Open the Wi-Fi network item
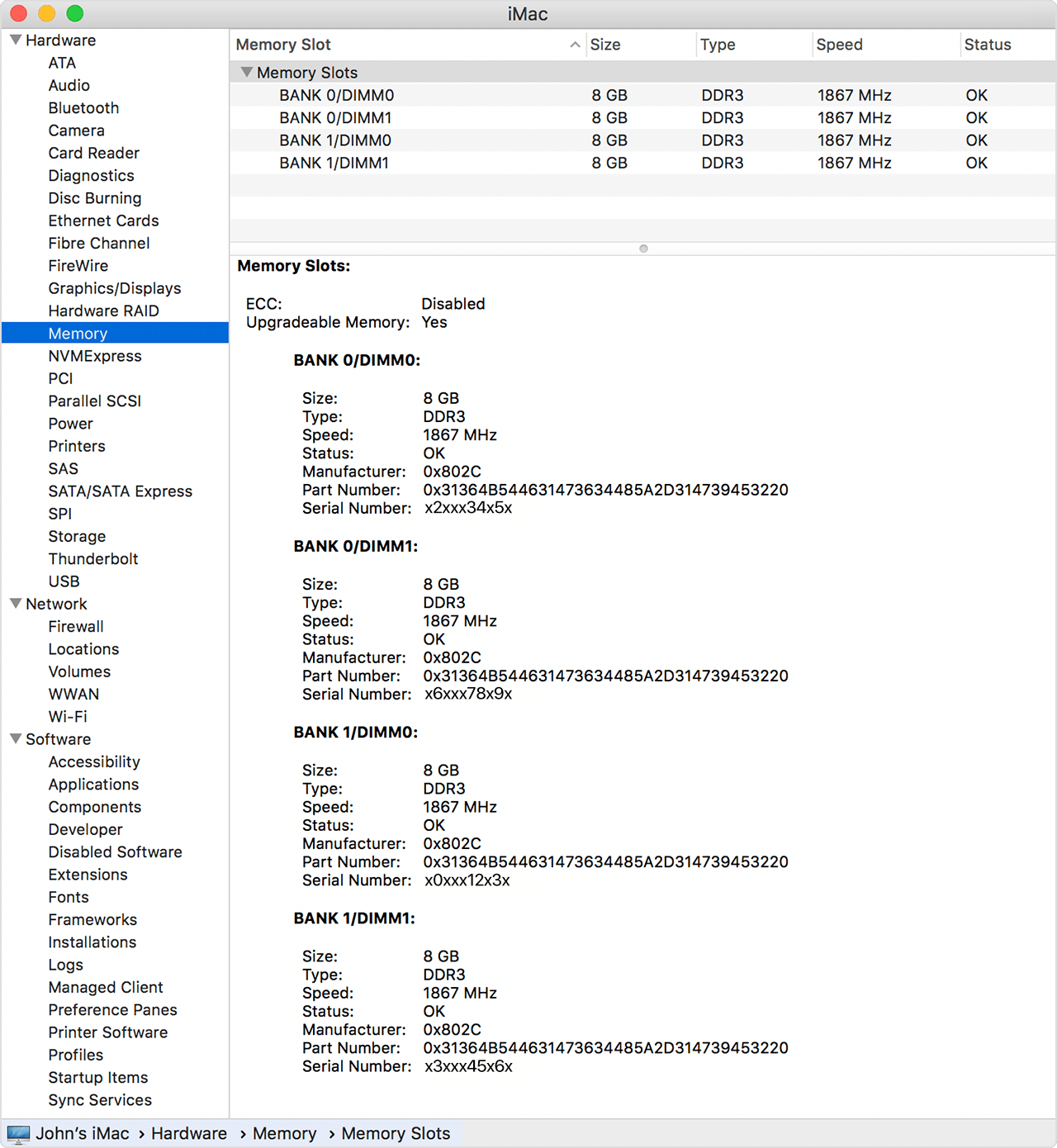The width and height of the screenshot is (1057, 1148). pos(68,717)
